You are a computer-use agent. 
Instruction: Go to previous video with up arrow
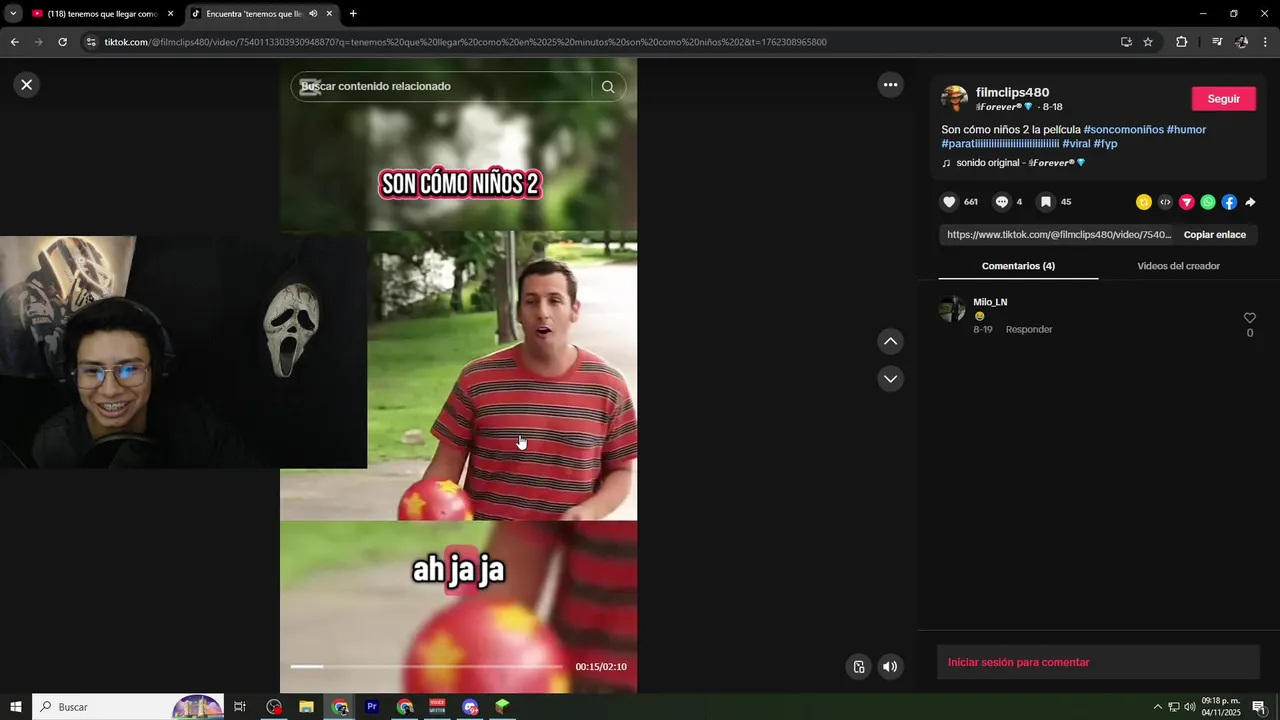click(x=890, y=342)
